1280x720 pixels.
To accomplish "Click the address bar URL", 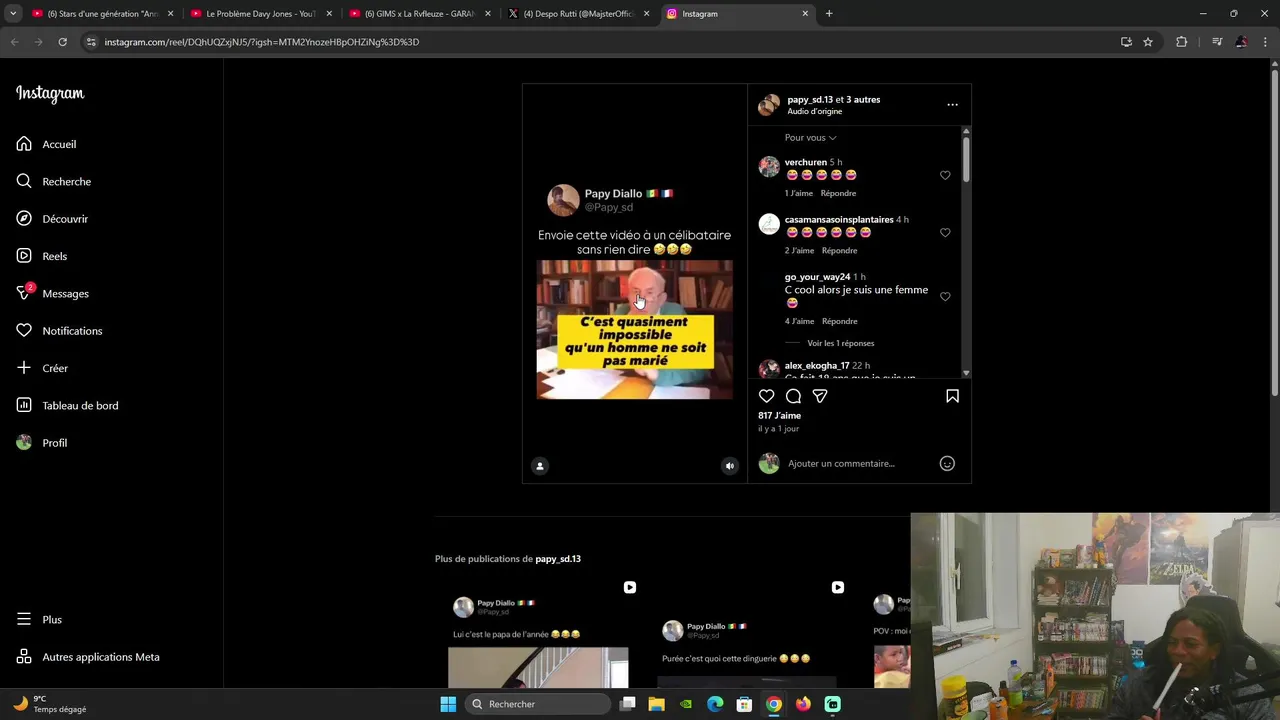I will [262, 42].
